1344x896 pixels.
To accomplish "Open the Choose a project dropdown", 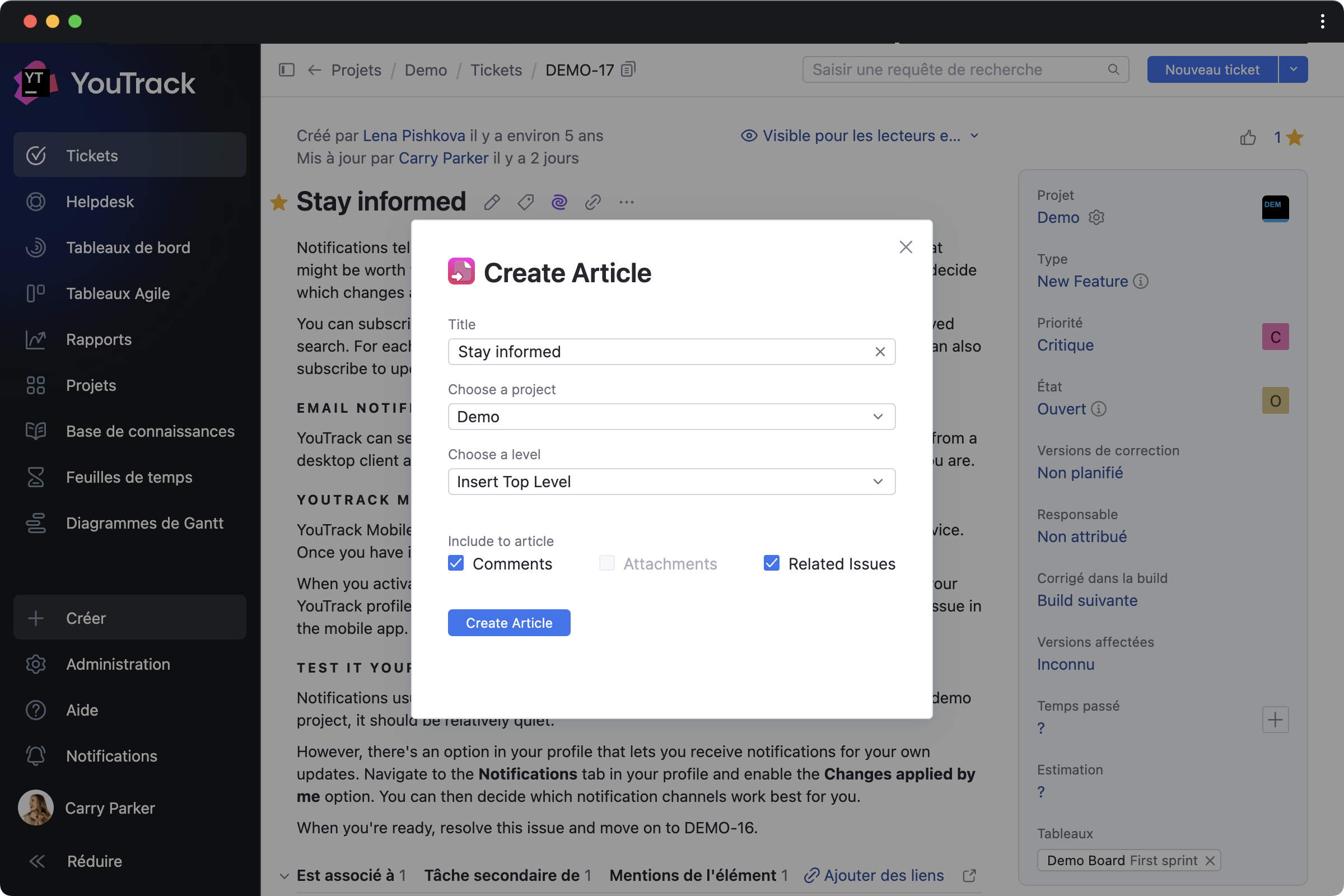I will pyautogui.click(x=671, y=417).
